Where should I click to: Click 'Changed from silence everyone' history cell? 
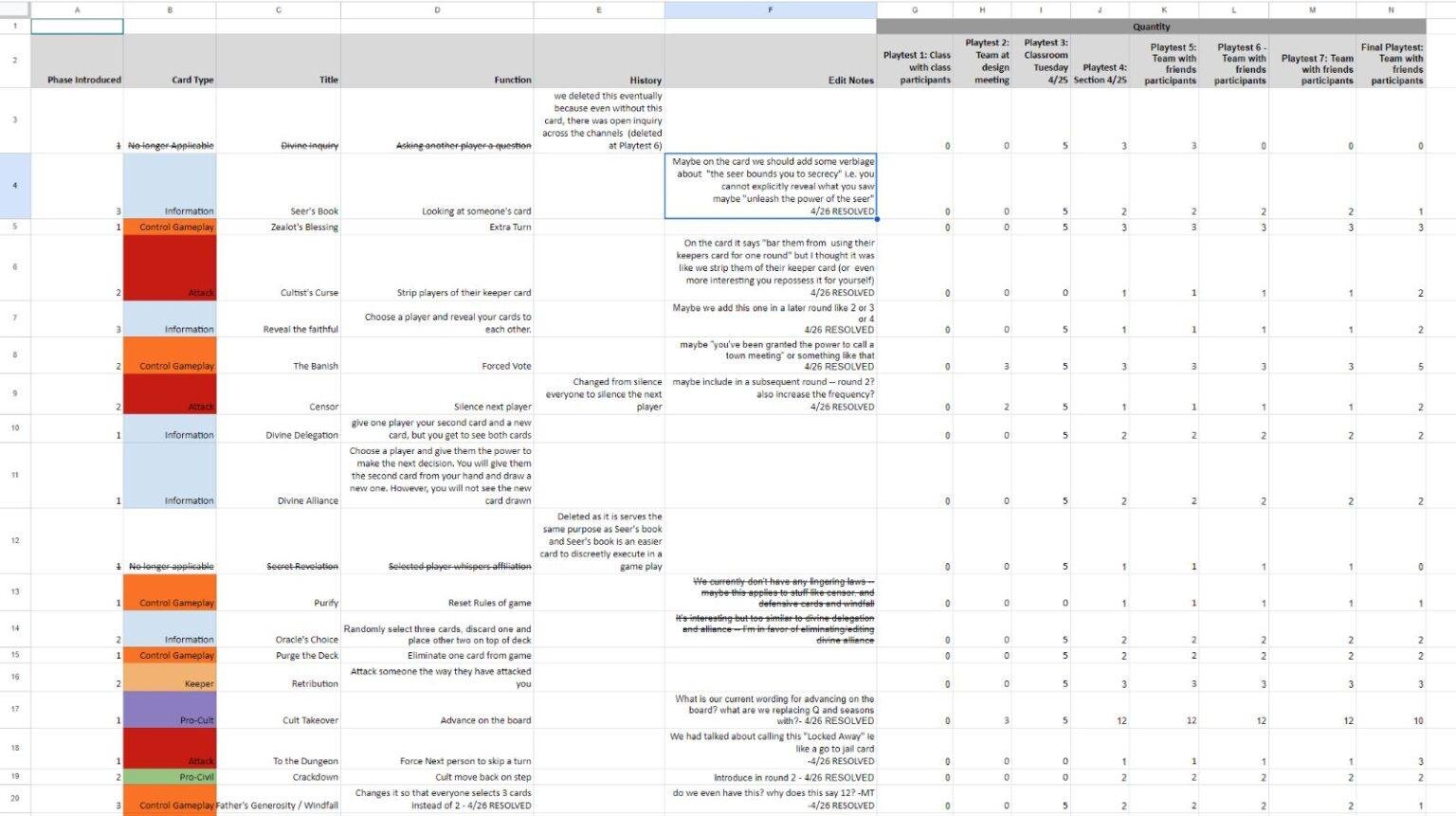click(599, 394)
